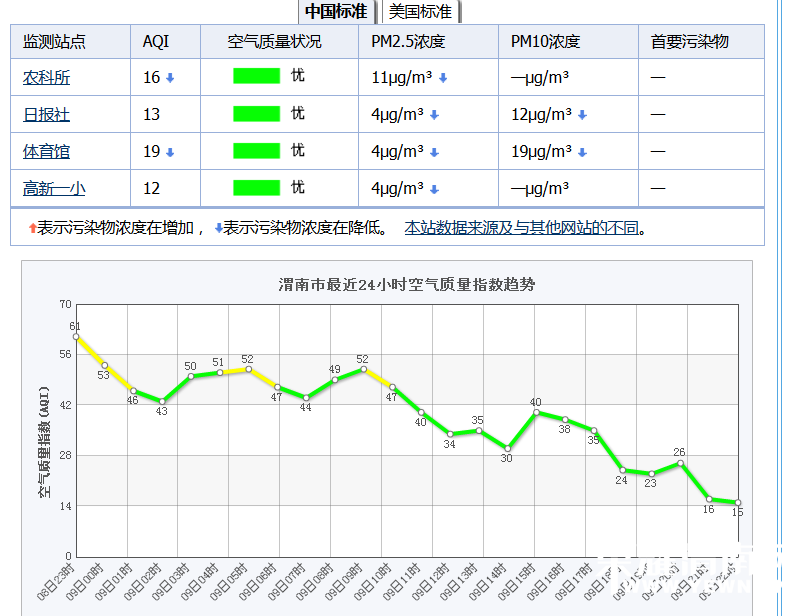Click the x-axis label 09日10时
The width and height of the screenshot is (810, 616).
pos(373,582)
